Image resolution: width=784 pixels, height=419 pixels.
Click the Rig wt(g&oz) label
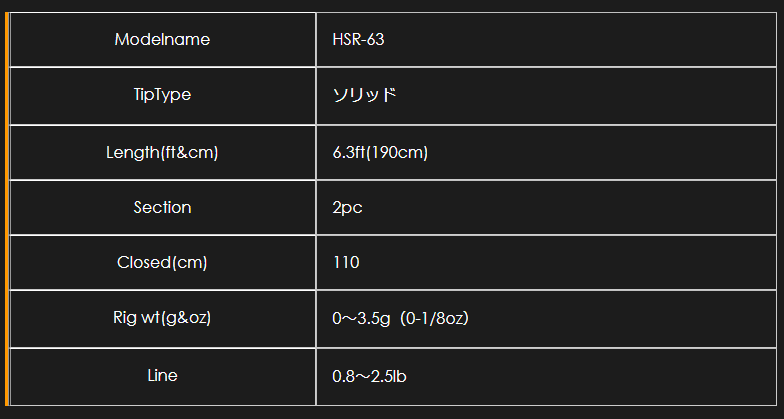162,318
